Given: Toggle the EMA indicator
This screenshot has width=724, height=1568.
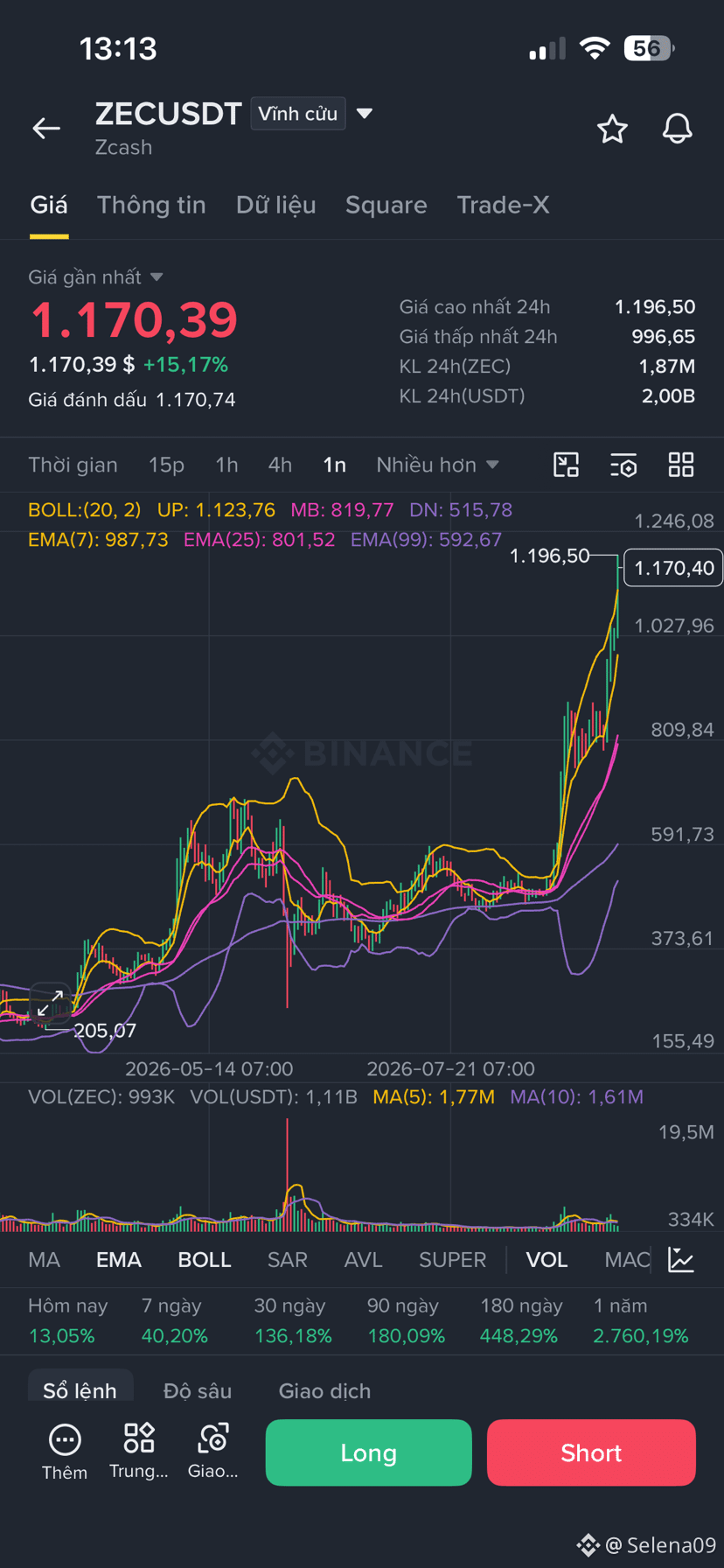Looking at the screenshot, I should (x=119, y=1260).
